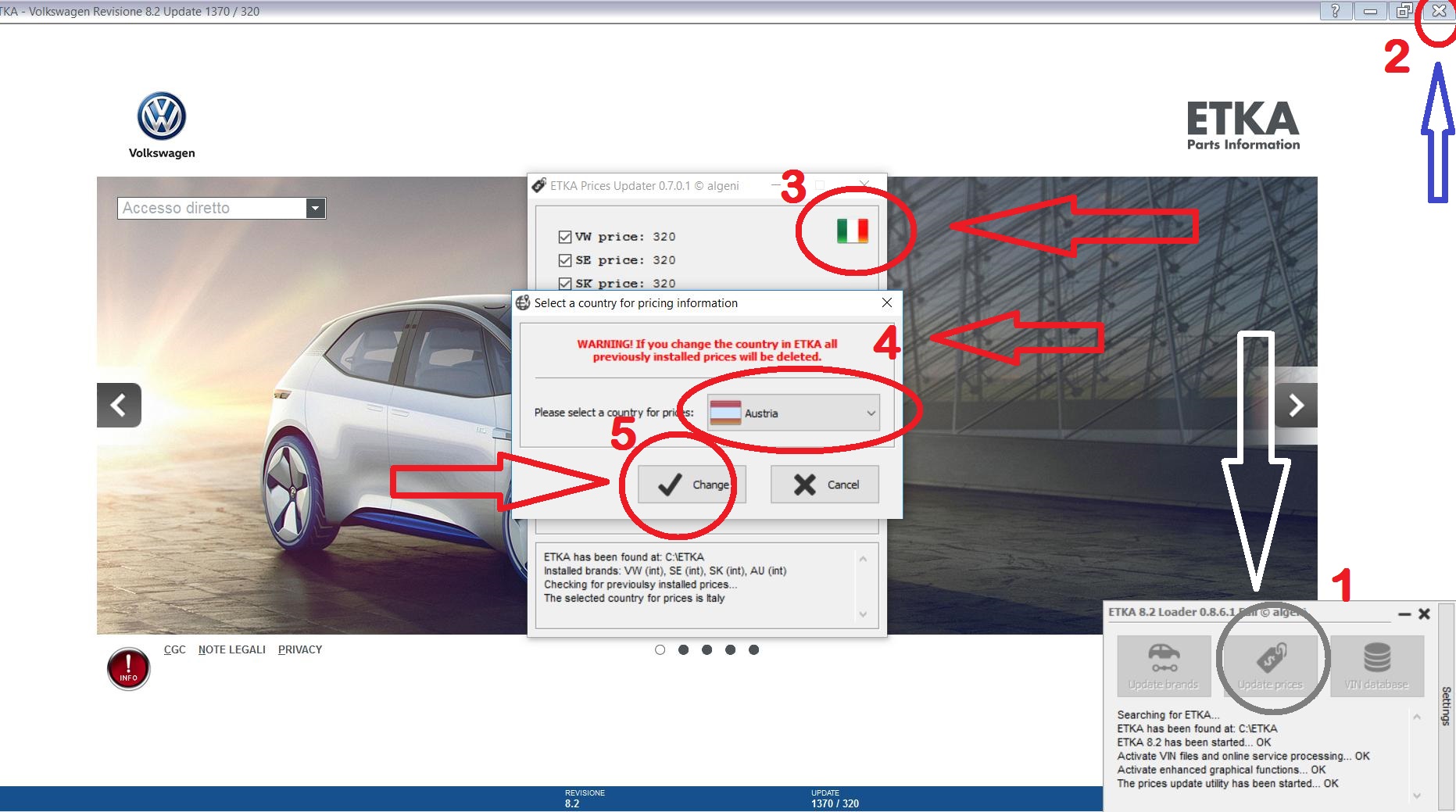
Task: Minimize the ETKA 8.2 Loader window
Action: tap(1404, 614)
